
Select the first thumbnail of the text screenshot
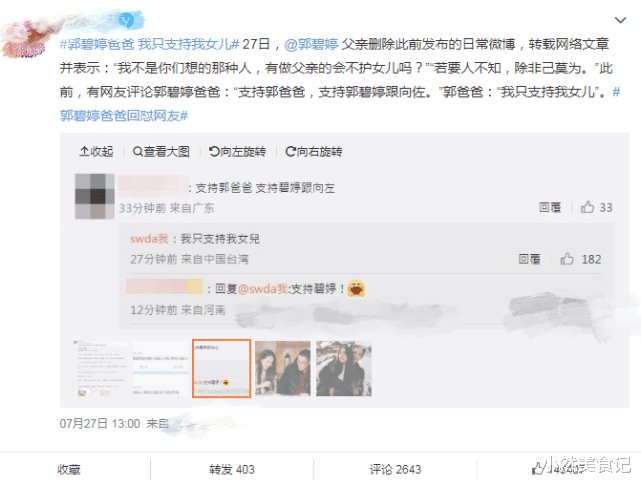point(99,368)
